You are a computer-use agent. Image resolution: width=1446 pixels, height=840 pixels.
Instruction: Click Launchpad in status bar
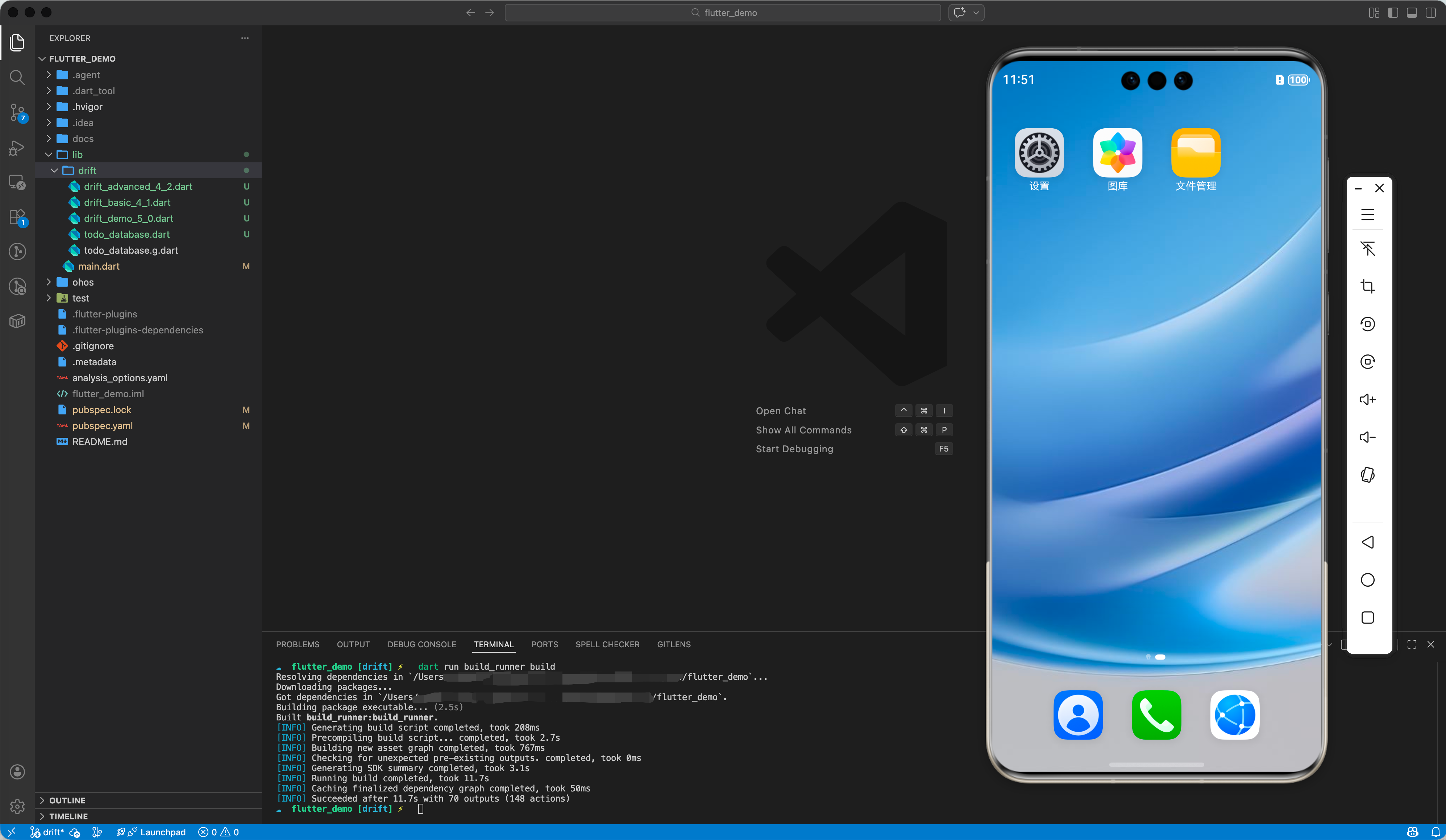(162, 832)
